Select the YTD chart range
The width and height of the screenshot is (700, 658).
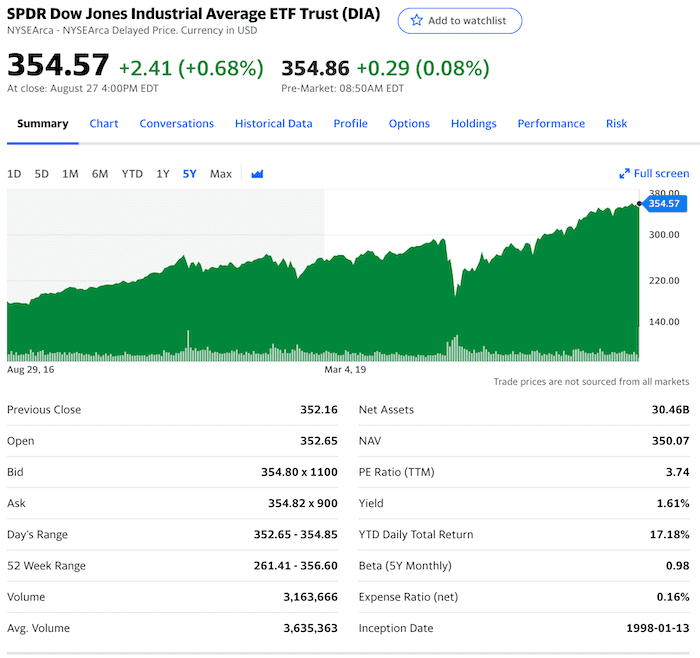(x=132, y=174)
